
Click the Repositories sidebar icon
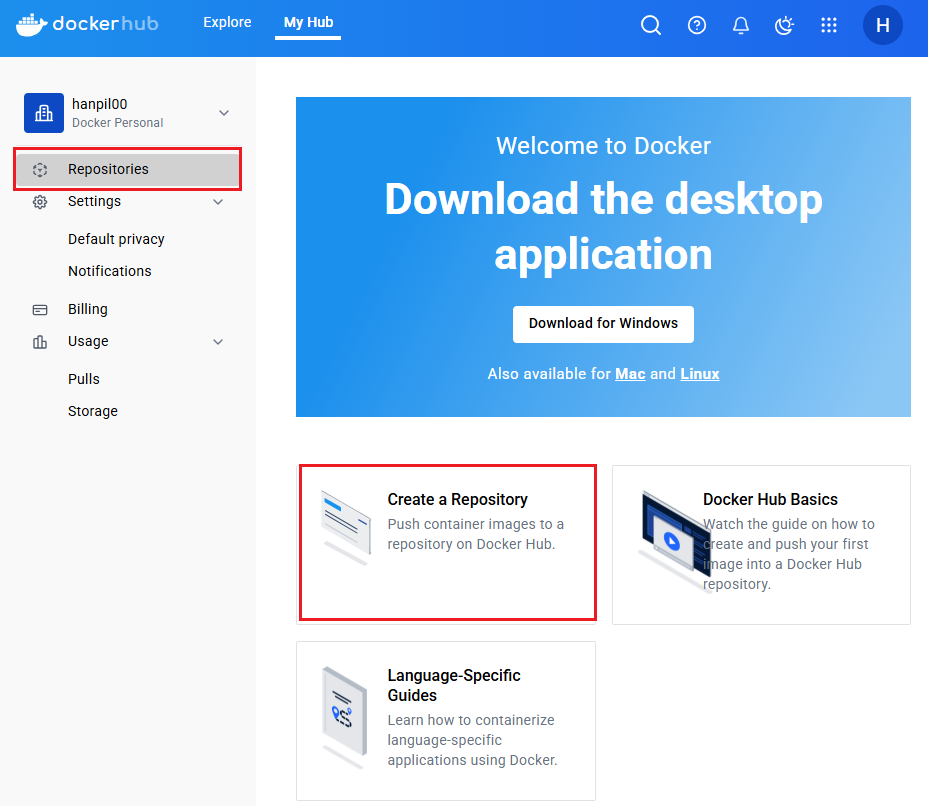40,170
